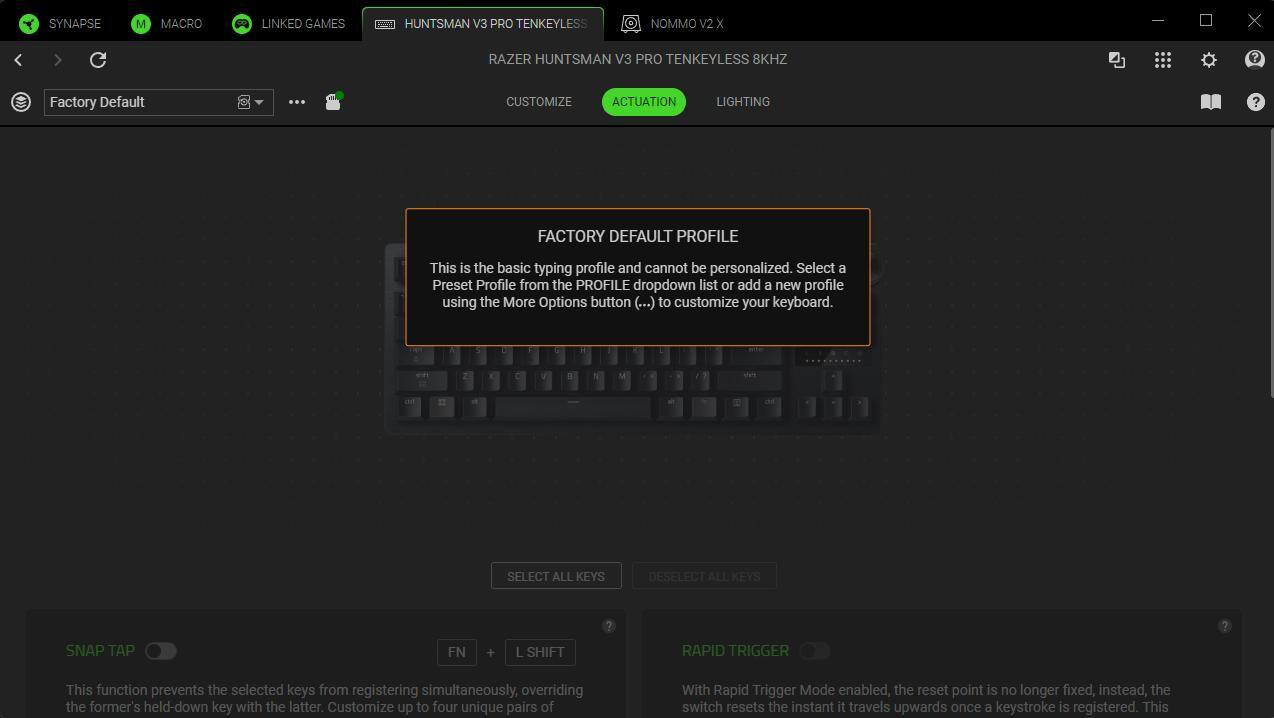Click the refresh icon in navigation bar
Screen dimensions: 1274x718
click(x=98, y=60)
